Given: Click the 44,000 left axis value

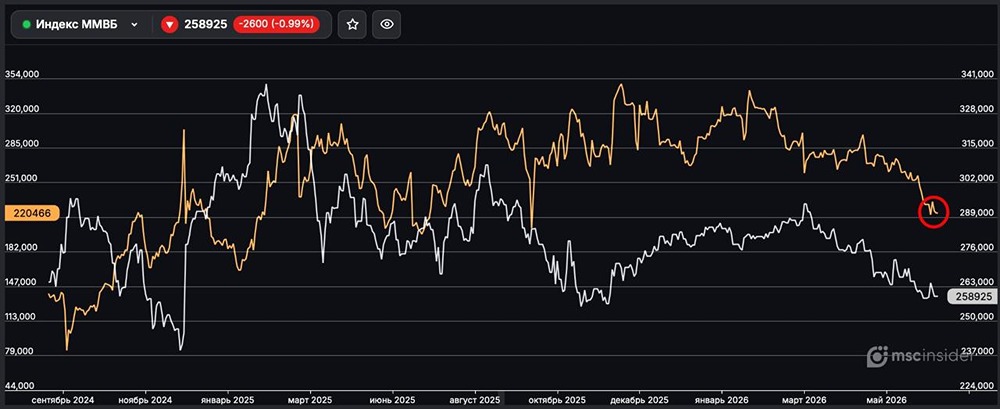Looking at the screenshot, I should [22, 386].
